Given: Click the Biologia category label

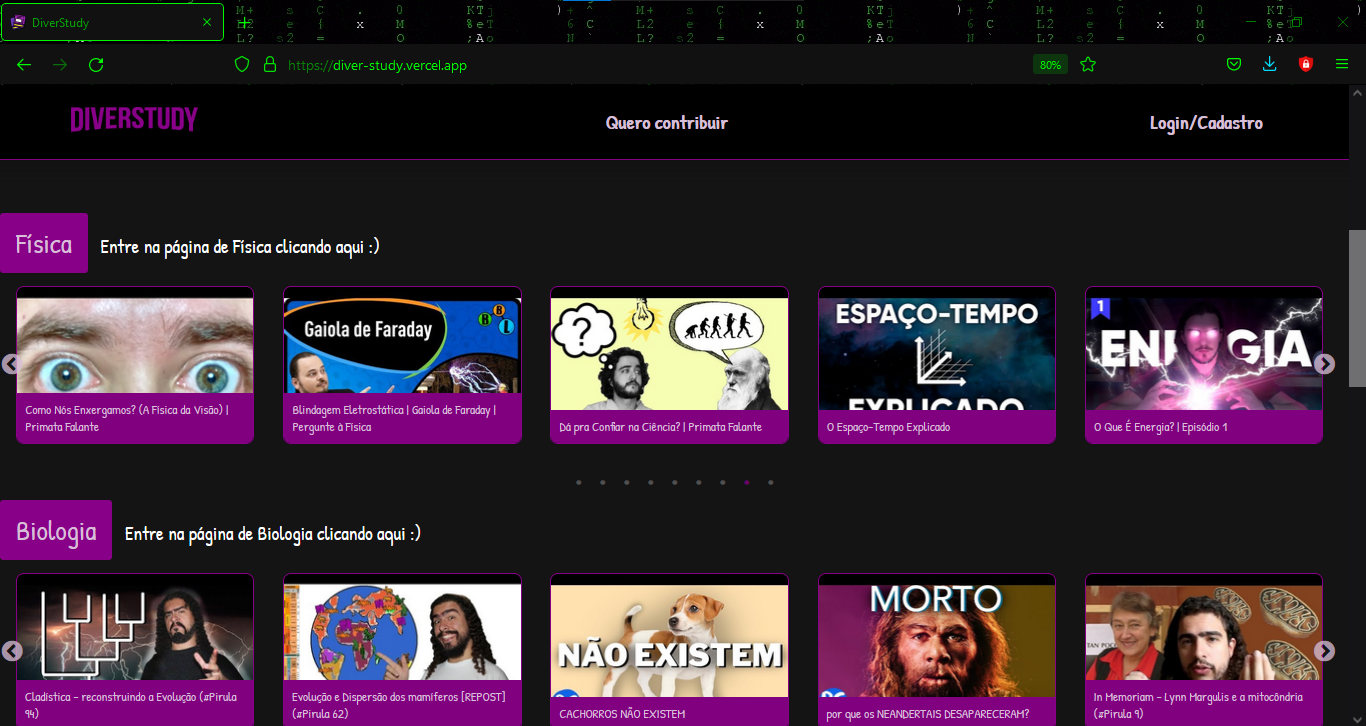Looking at the screenshot, I should click(56, 530).
